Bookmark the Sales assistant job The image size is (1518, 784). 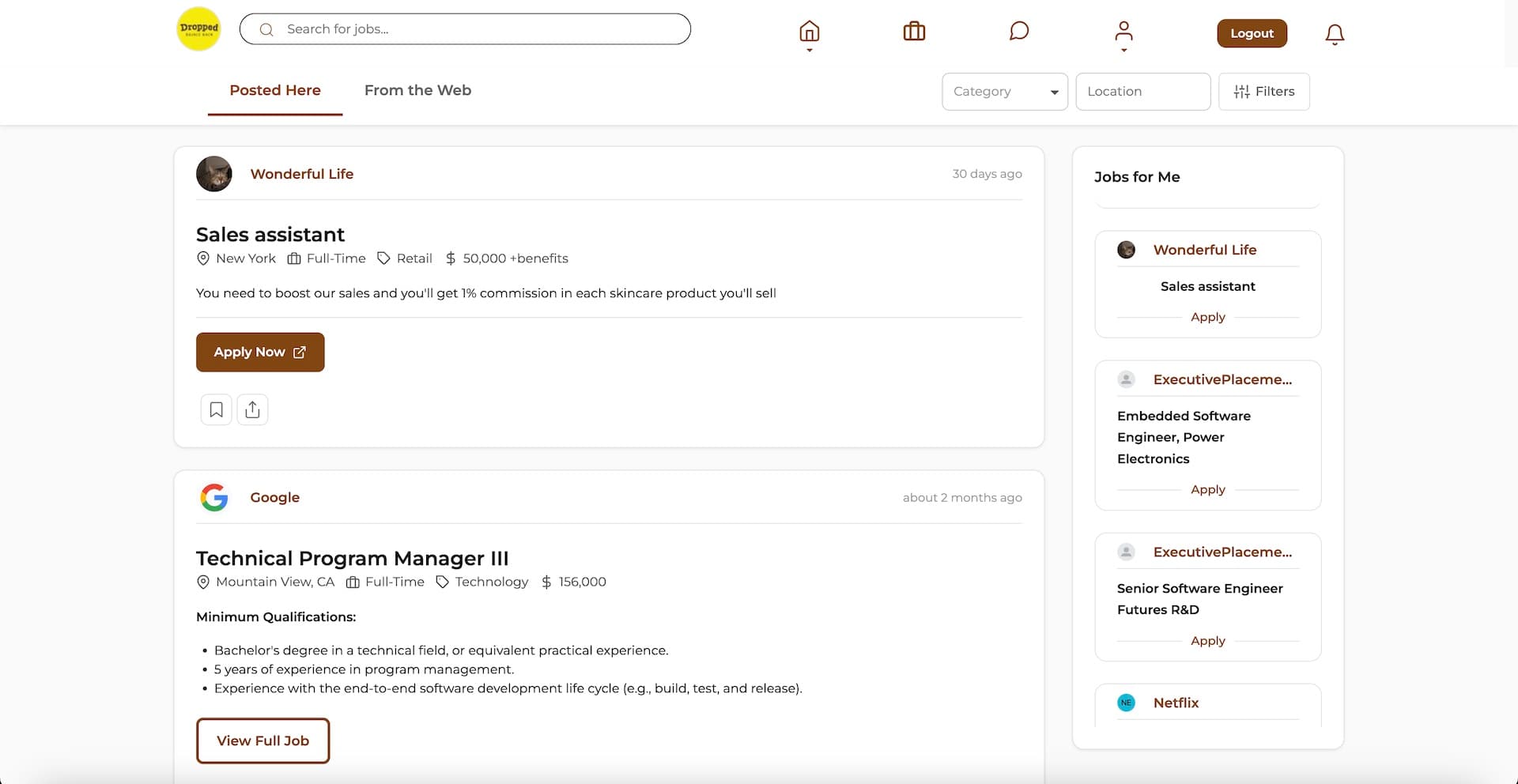coord(216,409)
